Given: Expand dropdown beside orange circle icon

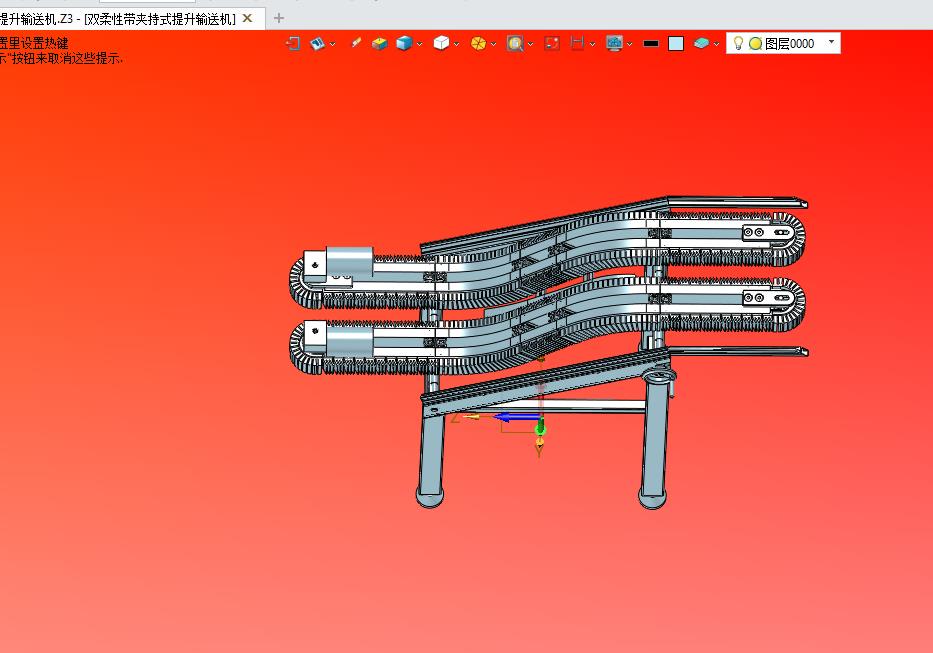Looking at the screenshot, I should click(x=493, y=44).
